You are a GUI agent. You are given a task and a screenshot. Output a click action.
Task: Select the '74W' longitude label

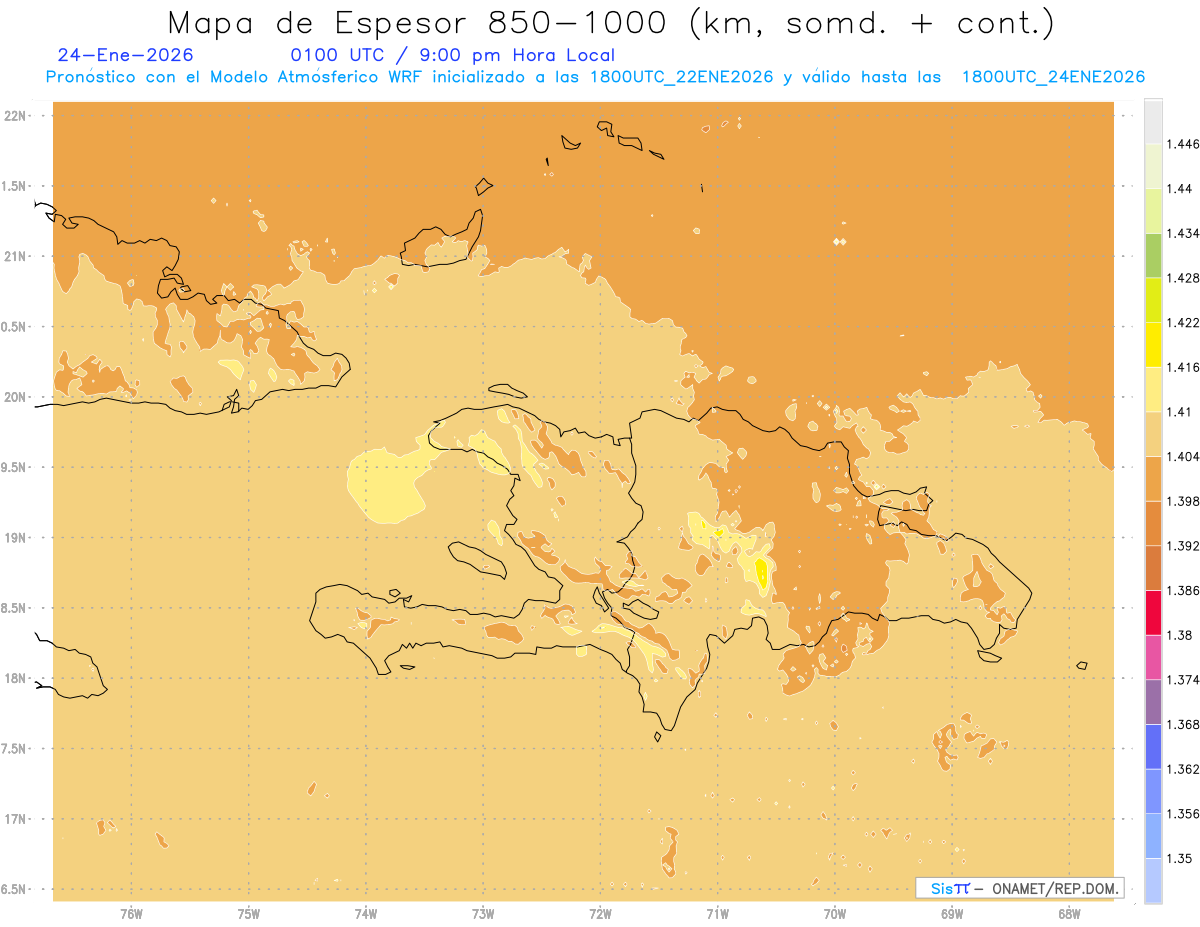click(366, 914)
